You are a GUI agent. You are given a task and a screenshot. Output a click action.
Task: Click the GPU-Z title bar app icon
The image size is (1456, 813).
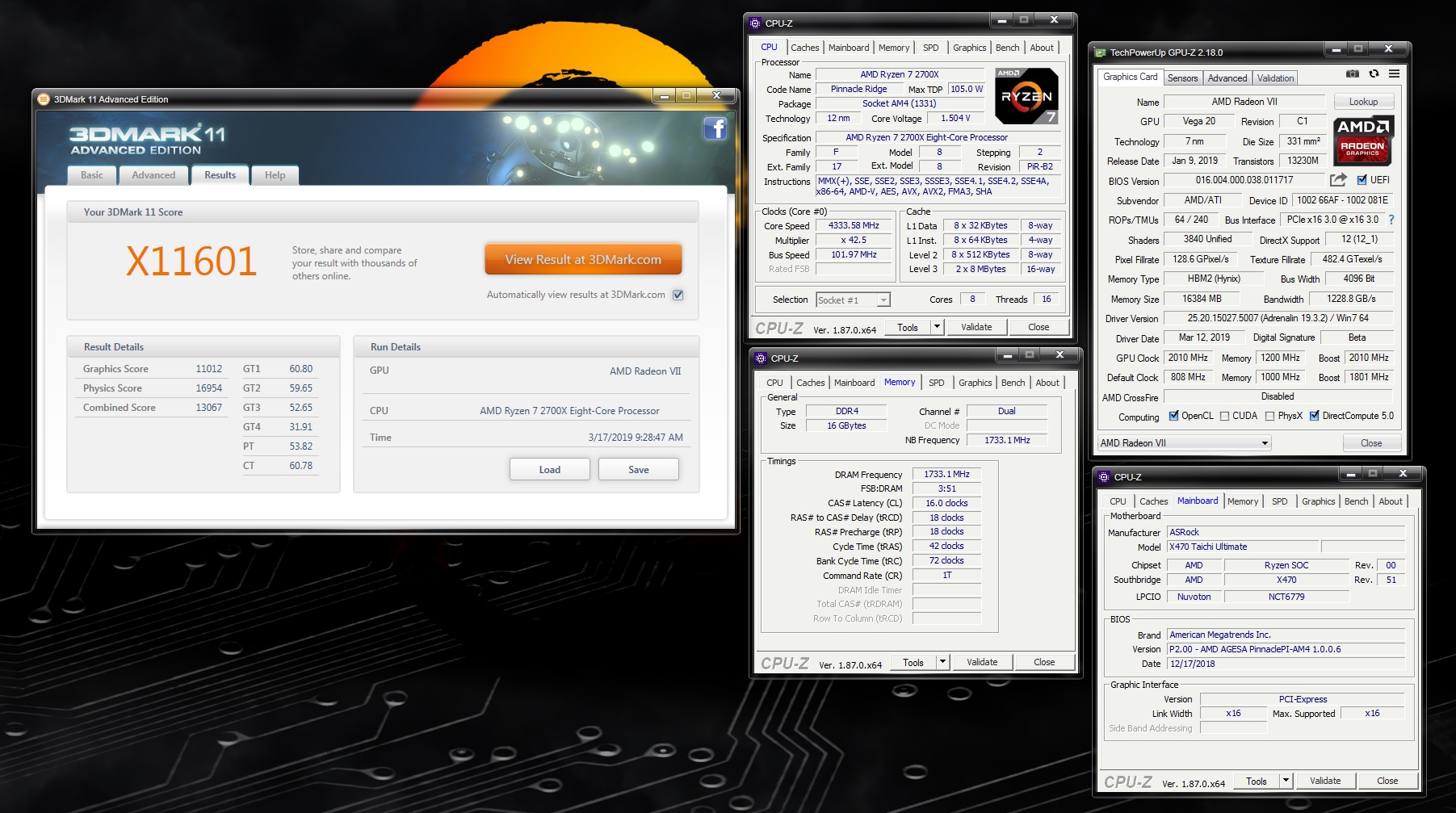[x=1100, y=52]
